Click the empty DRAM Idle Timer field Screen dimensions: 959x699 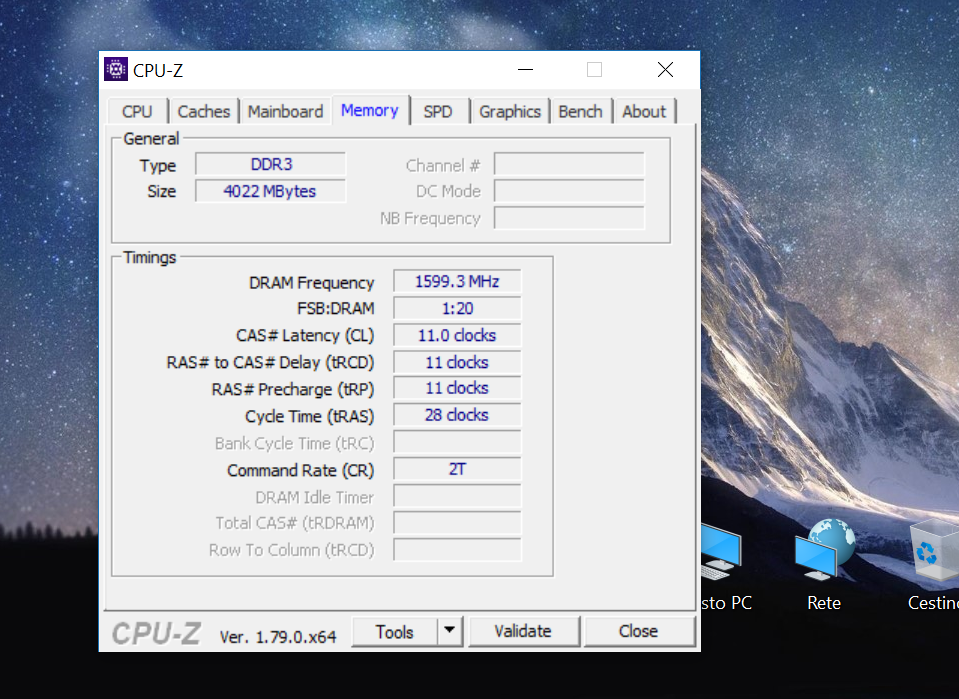[x=457, y=496]
